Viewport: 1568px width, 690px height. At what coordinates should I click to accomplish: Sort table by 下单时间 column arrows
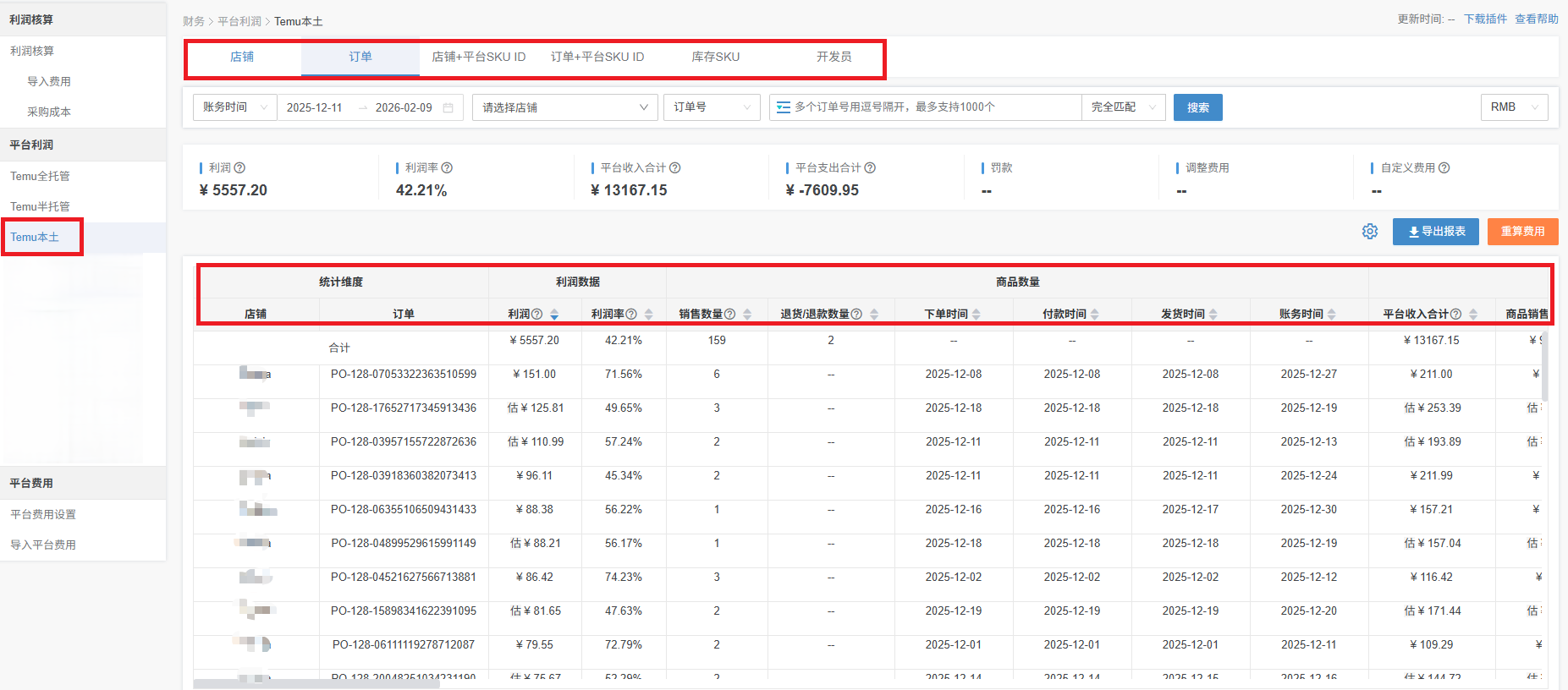pos(977,315)
